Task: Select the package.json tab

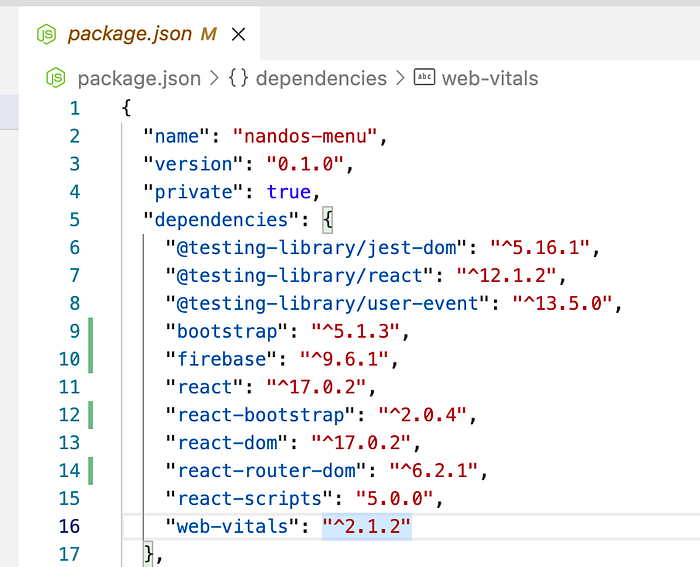Action: point(139,34)
